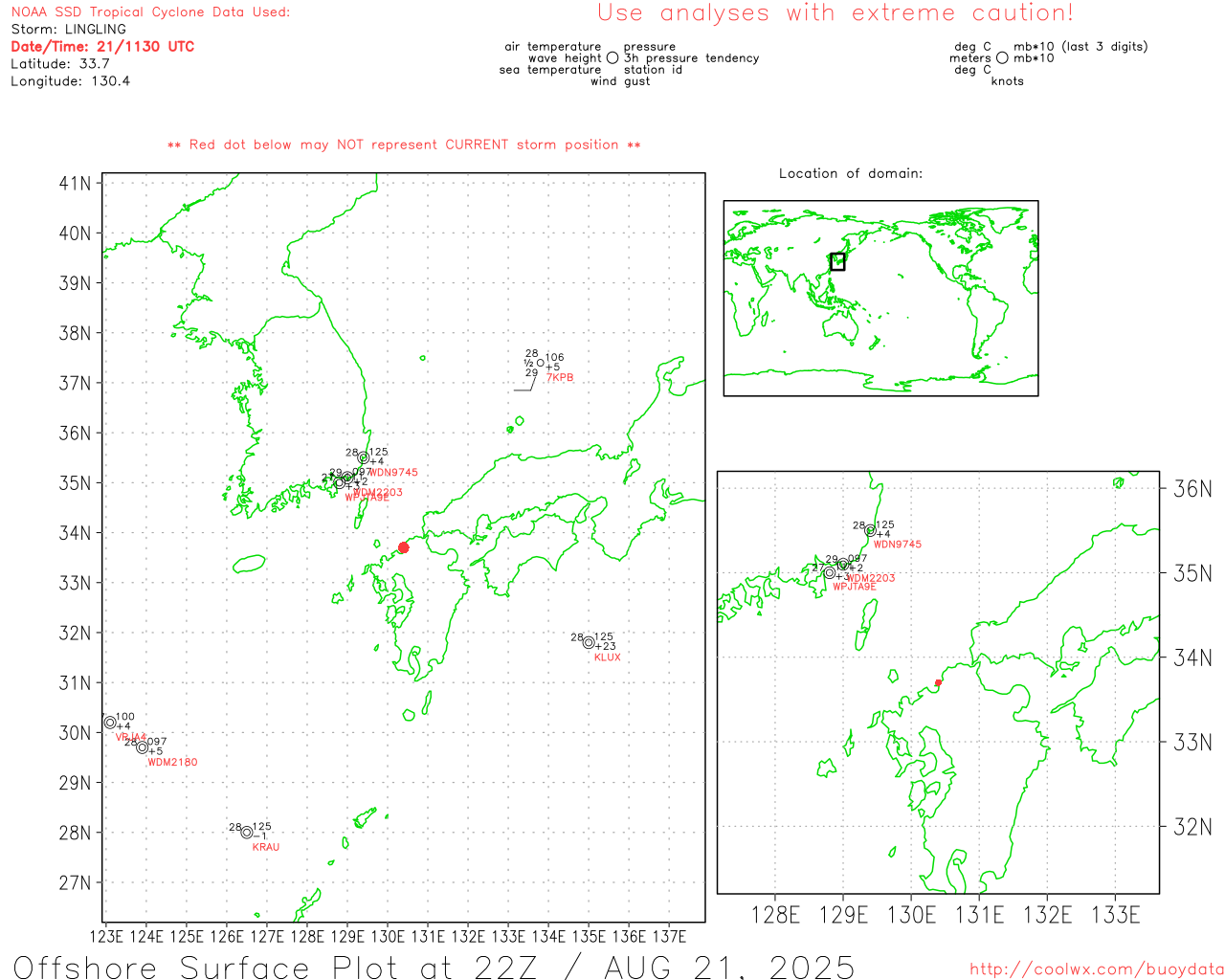
Task: Click '128E' label on inset map axis
Action: click(x=775, y=915)
